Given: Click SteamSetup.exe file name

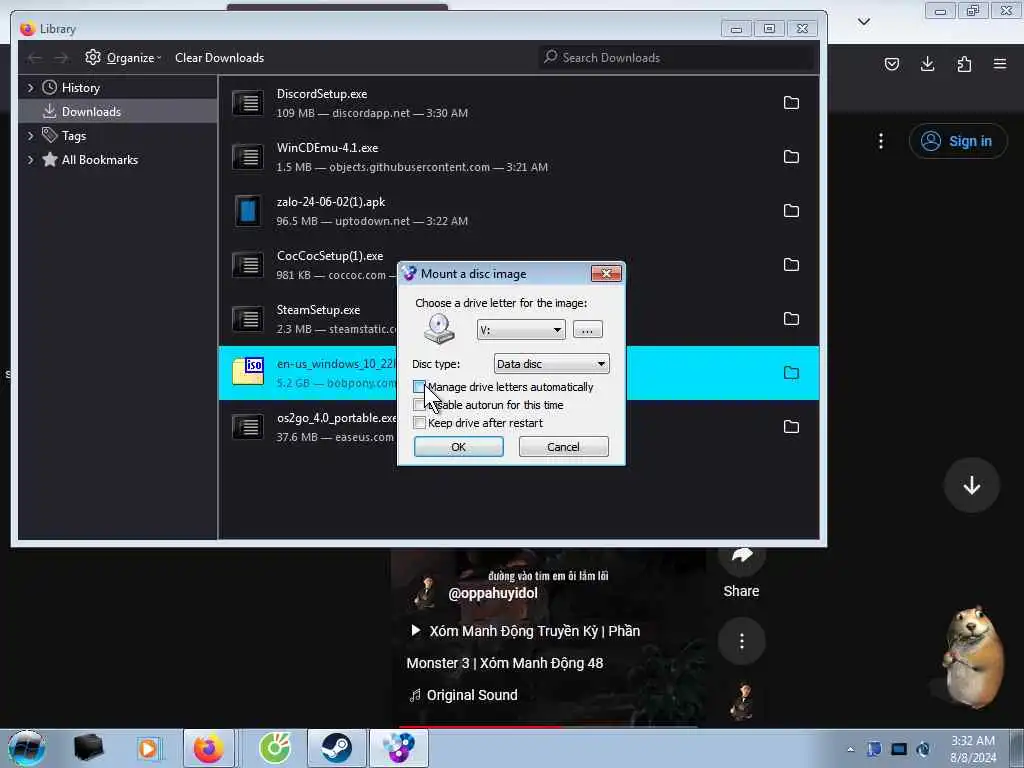Looking at the screenshot, I should pos(318,310).
